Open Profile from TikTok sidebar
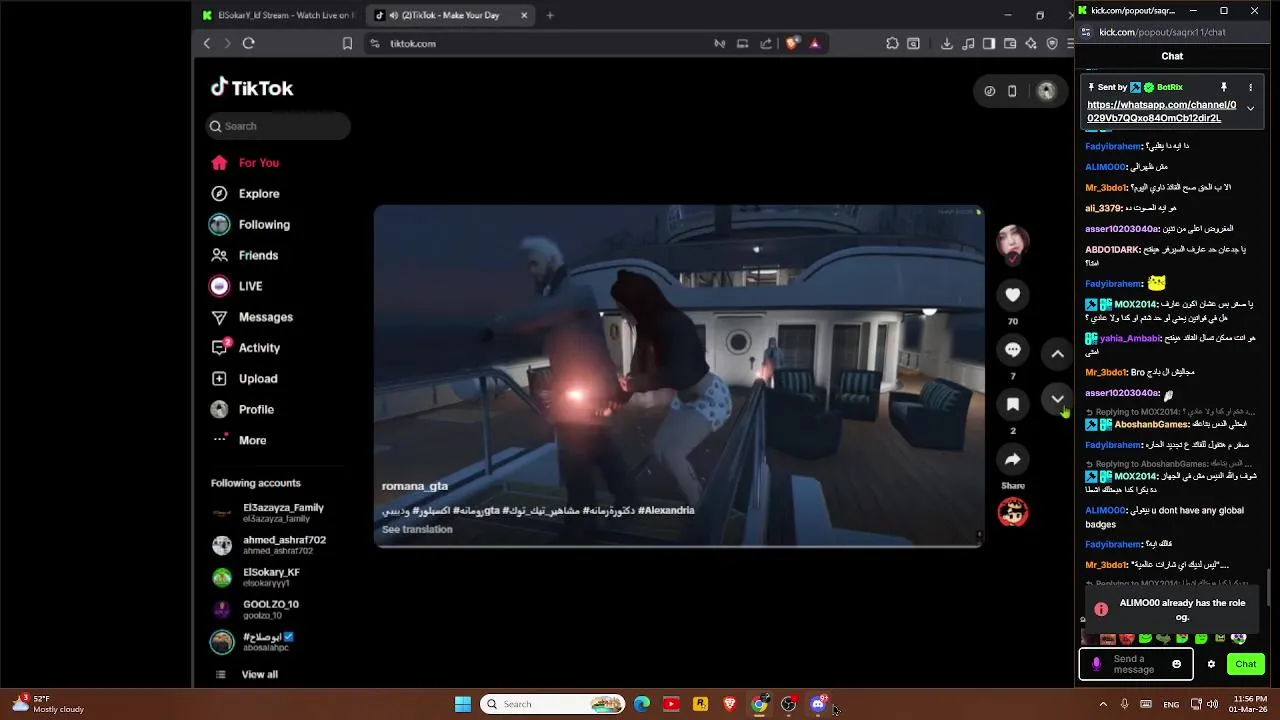This screenshot has width=1280, height=720. [x=243, y=410]
